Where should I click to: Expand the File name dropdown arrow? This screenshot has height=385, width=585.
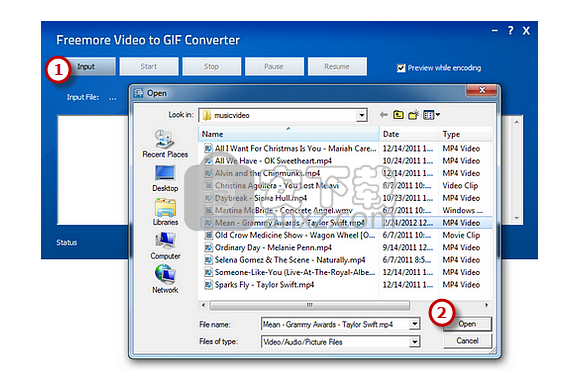[x=414, y=324]
